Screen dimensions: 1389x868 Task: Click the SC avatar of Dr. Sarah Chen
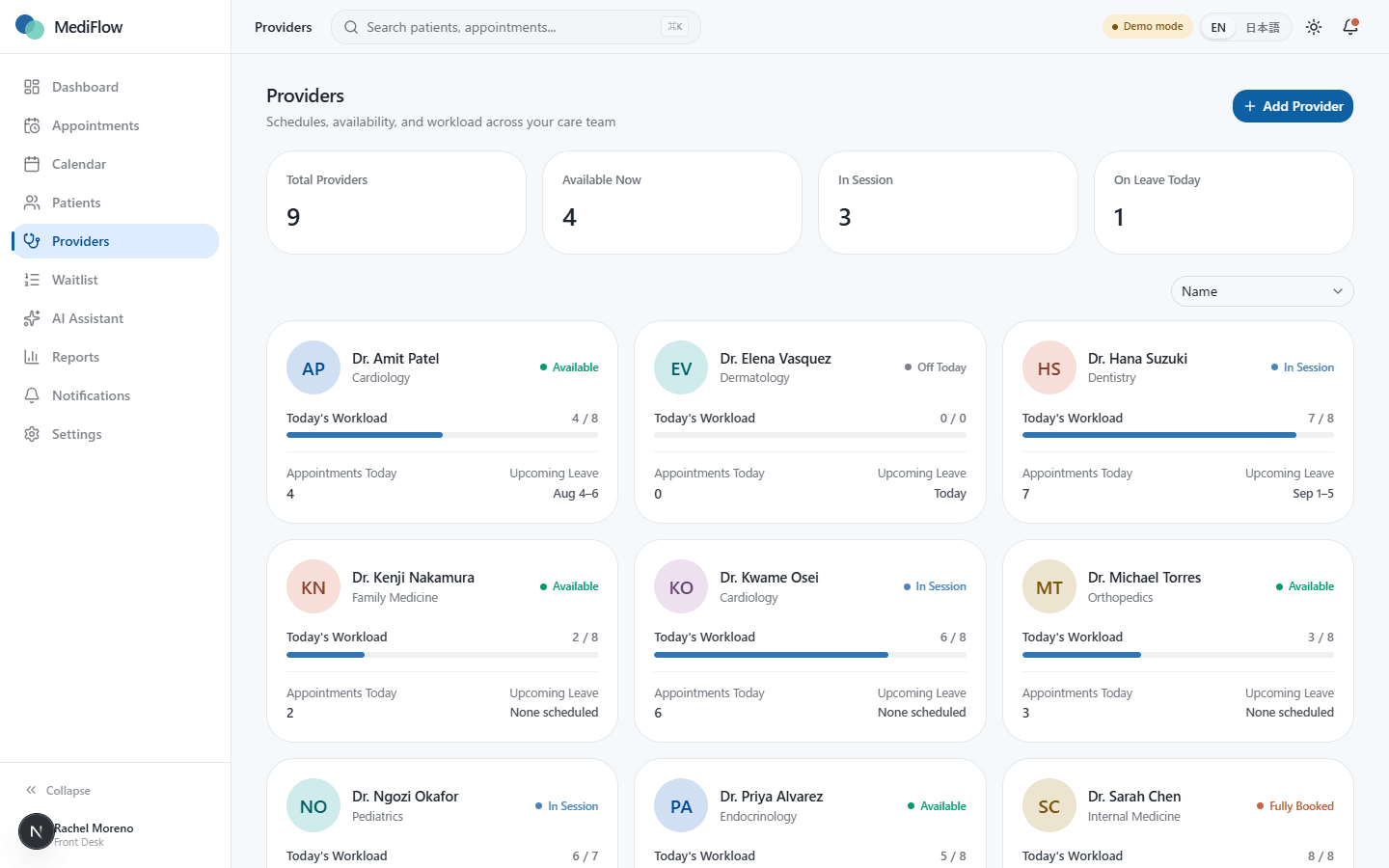pyautogui.click(x=1049, y=805)
